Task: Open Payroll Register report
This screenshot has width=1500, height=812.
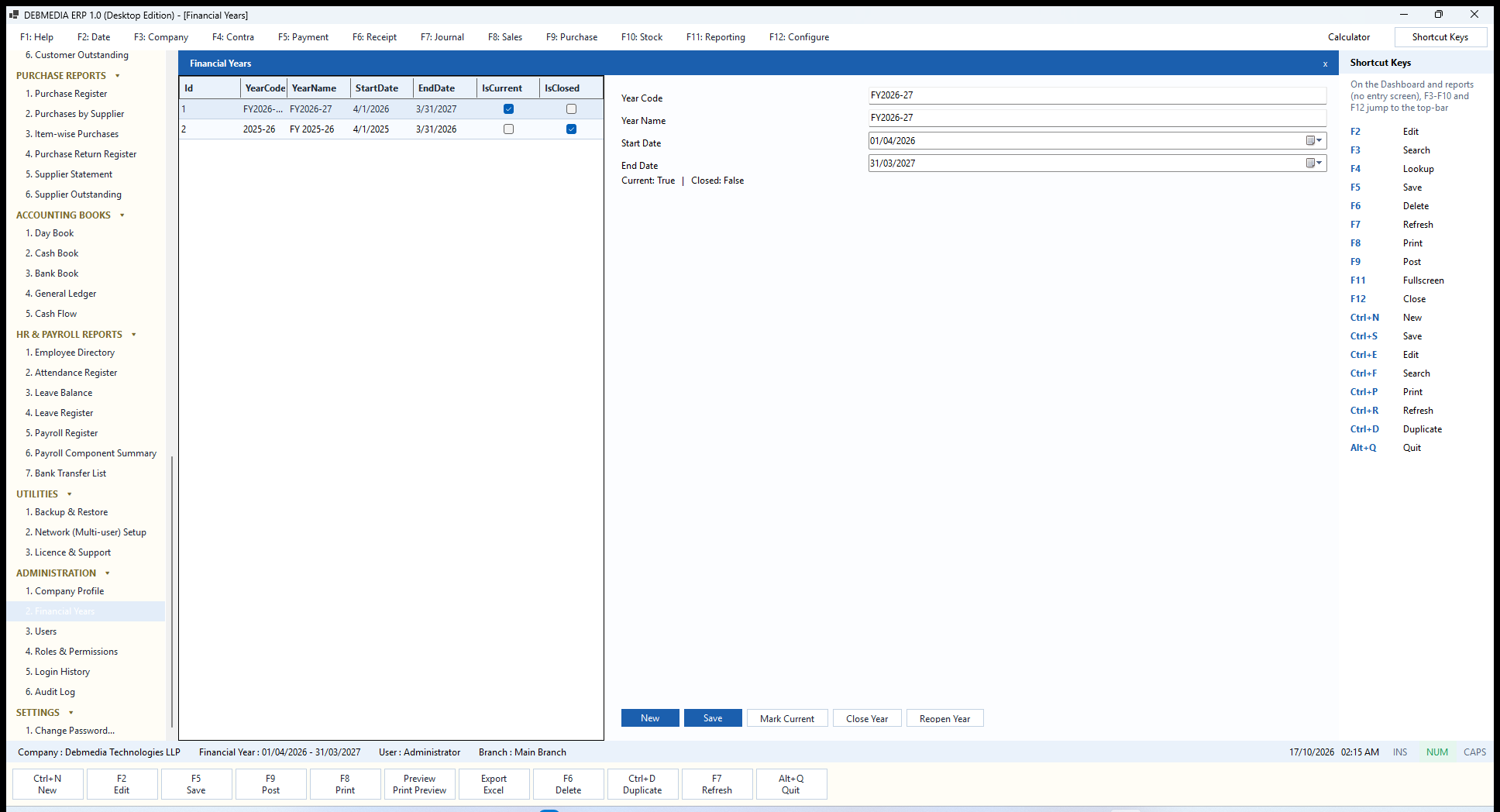Action: pos(62,433)
